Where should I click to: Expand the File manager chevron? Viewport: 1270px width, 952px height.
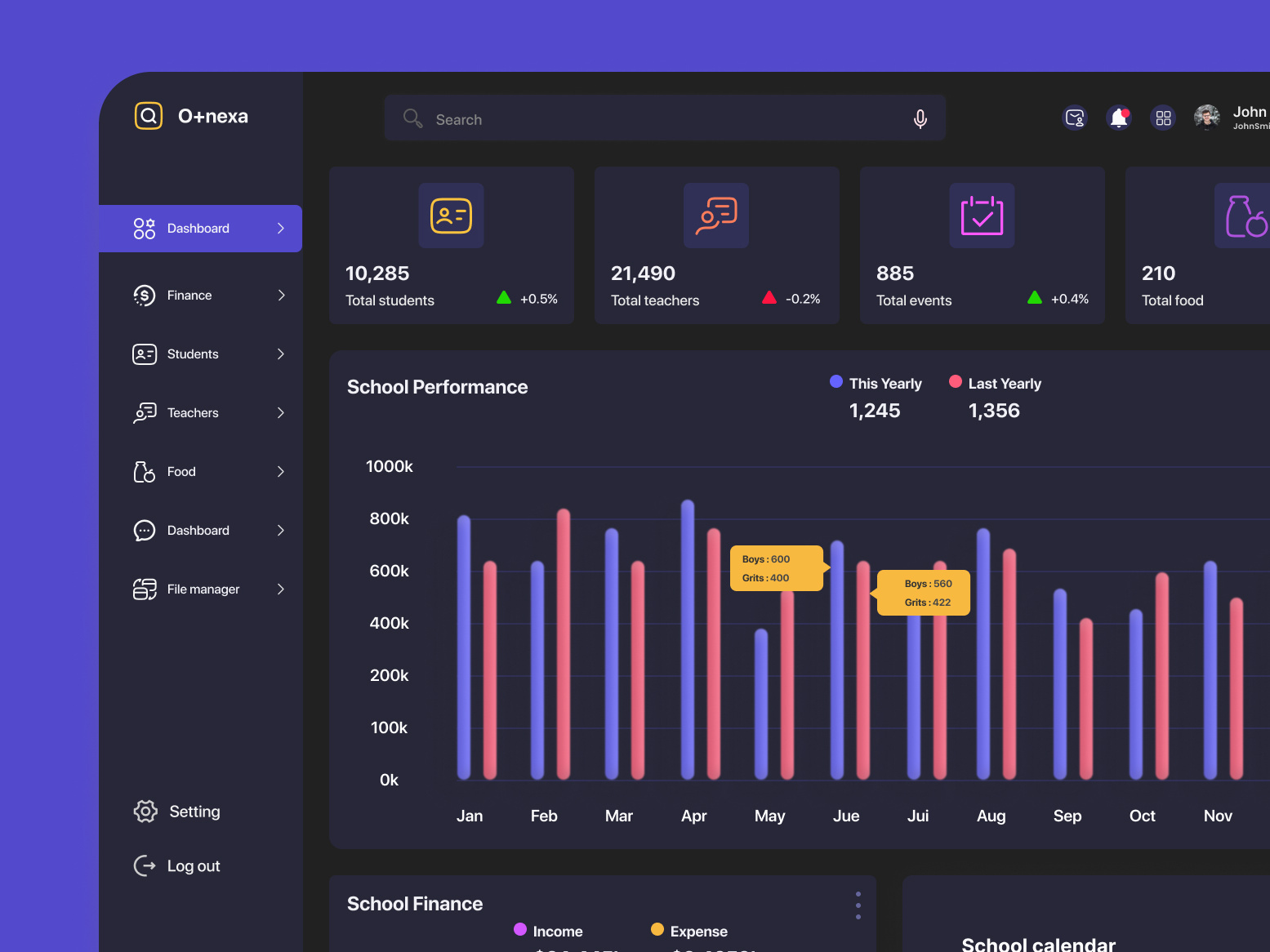(281, 589)
